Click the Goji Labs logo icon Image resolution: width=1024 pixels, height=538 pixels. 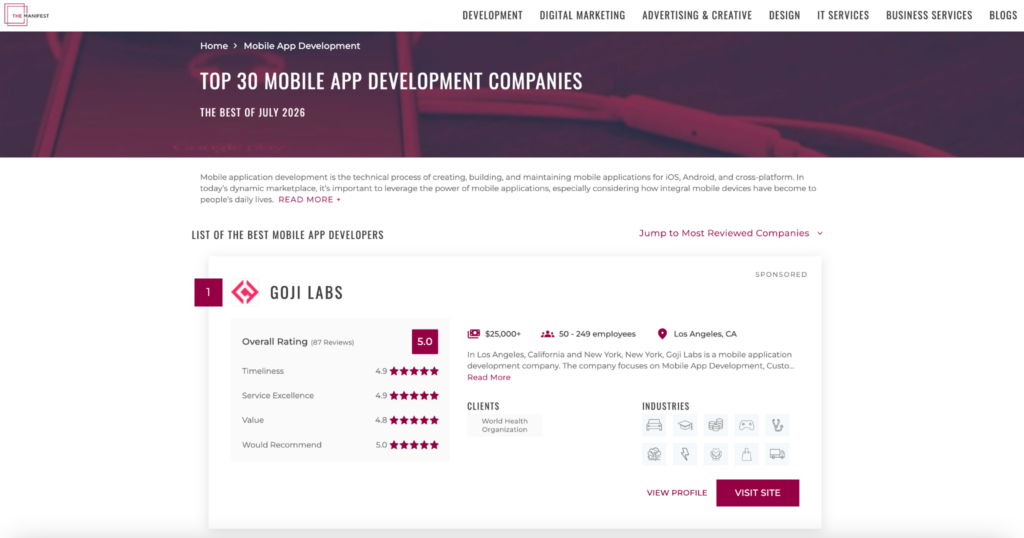[x=245, y=292]
